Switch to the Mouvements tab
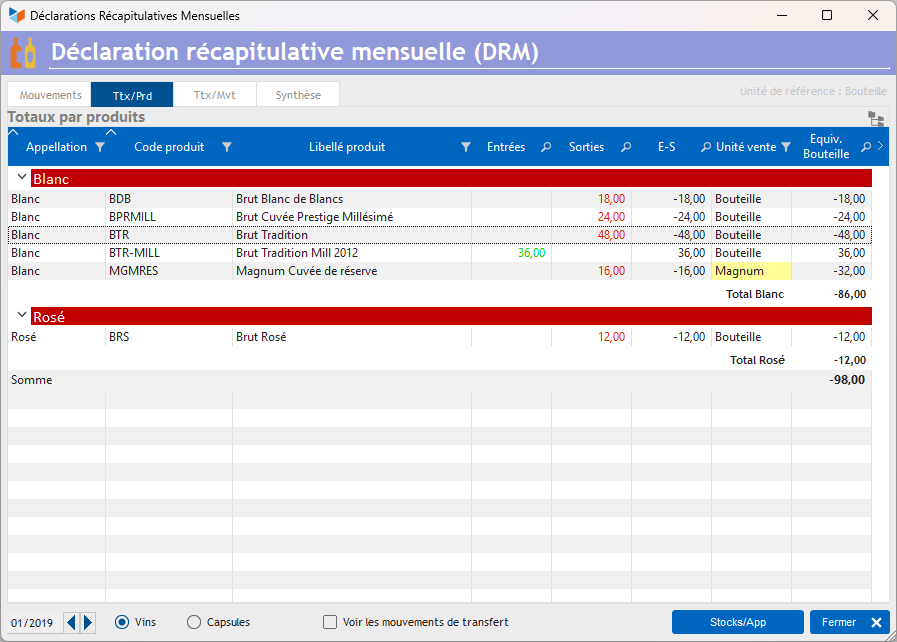The height and width of the screenshot is (642, 897). coord(50,95)
